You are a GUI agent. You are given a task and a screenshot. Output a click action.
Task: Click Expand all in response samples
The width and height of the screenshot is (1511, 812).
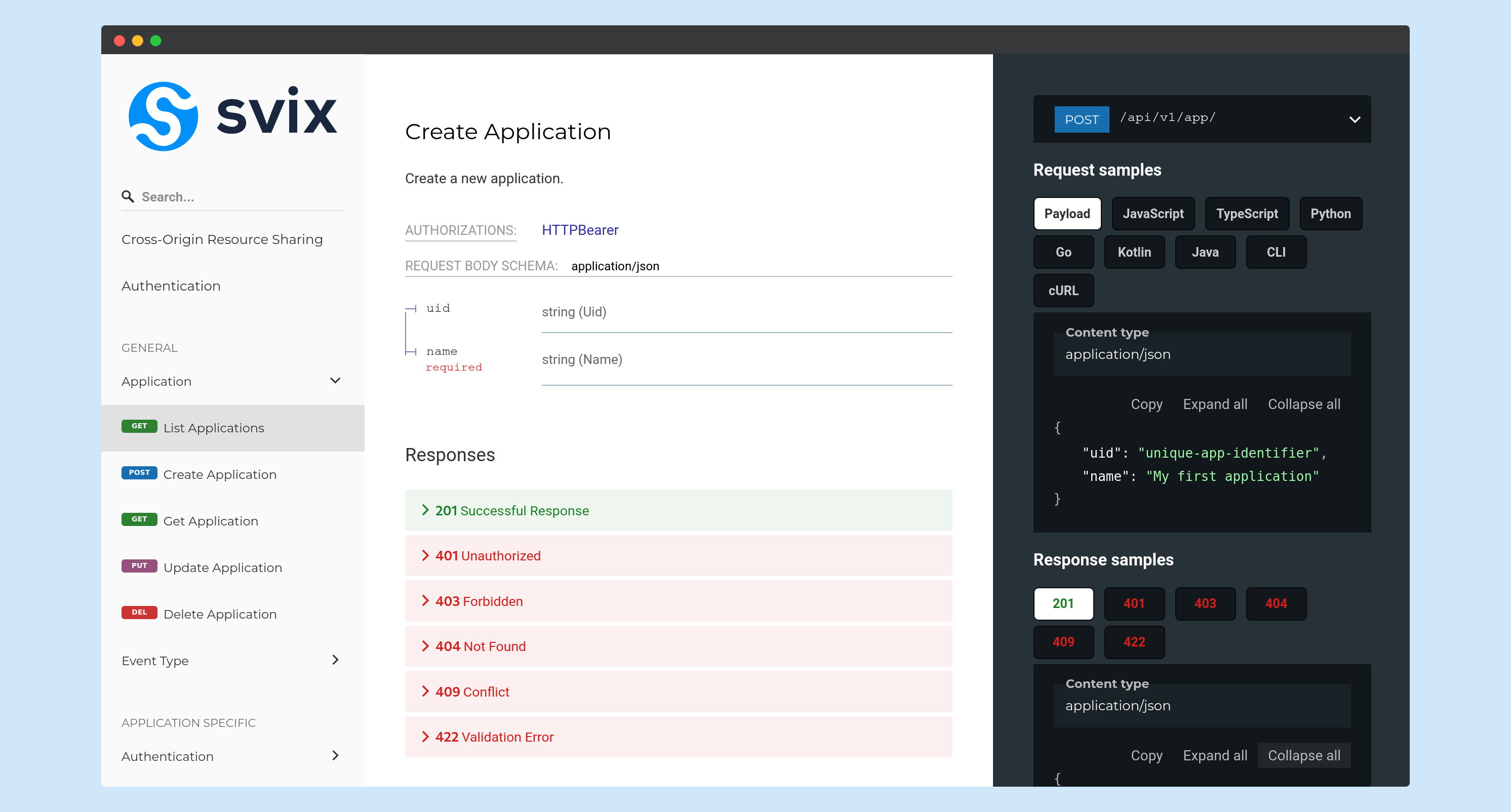point(1214,756)
